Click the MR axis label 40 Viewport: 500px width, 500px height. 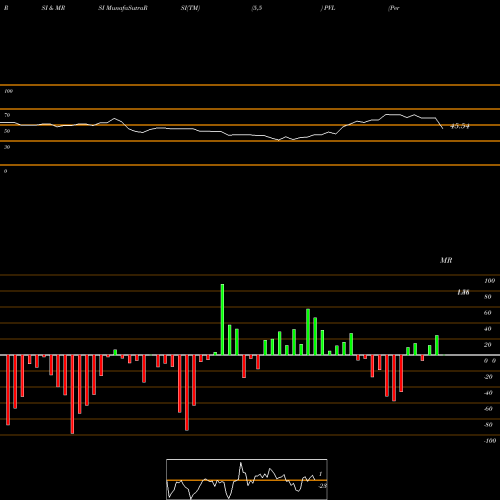488,329
